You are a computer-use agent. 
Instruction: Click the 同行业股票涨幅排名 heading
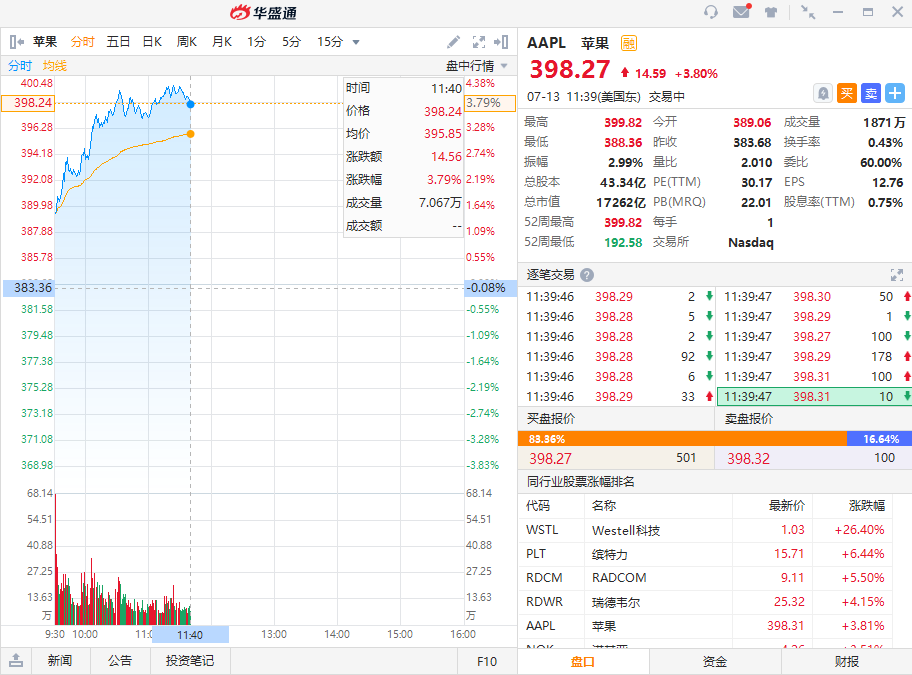[x=580, y=482]
